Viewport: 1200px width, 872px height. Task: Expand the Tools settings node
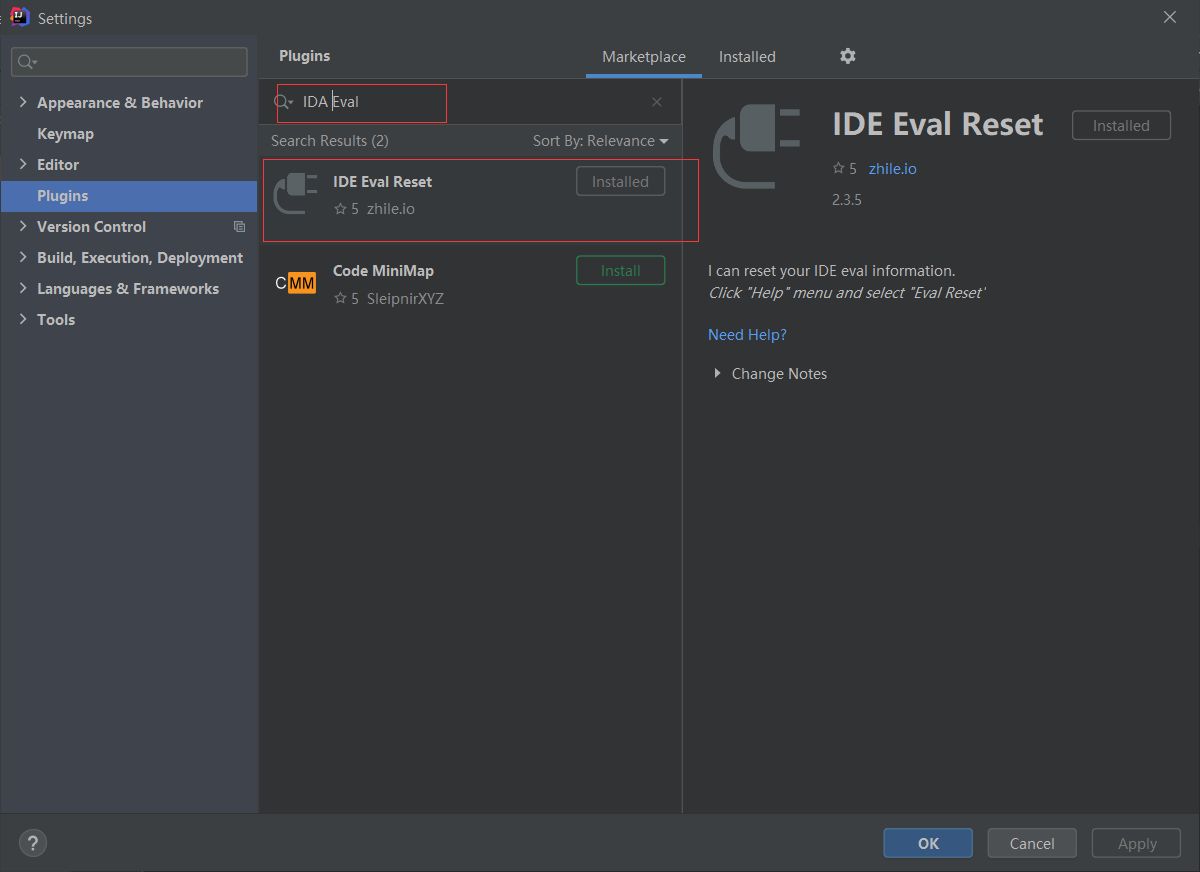[23, 319]
